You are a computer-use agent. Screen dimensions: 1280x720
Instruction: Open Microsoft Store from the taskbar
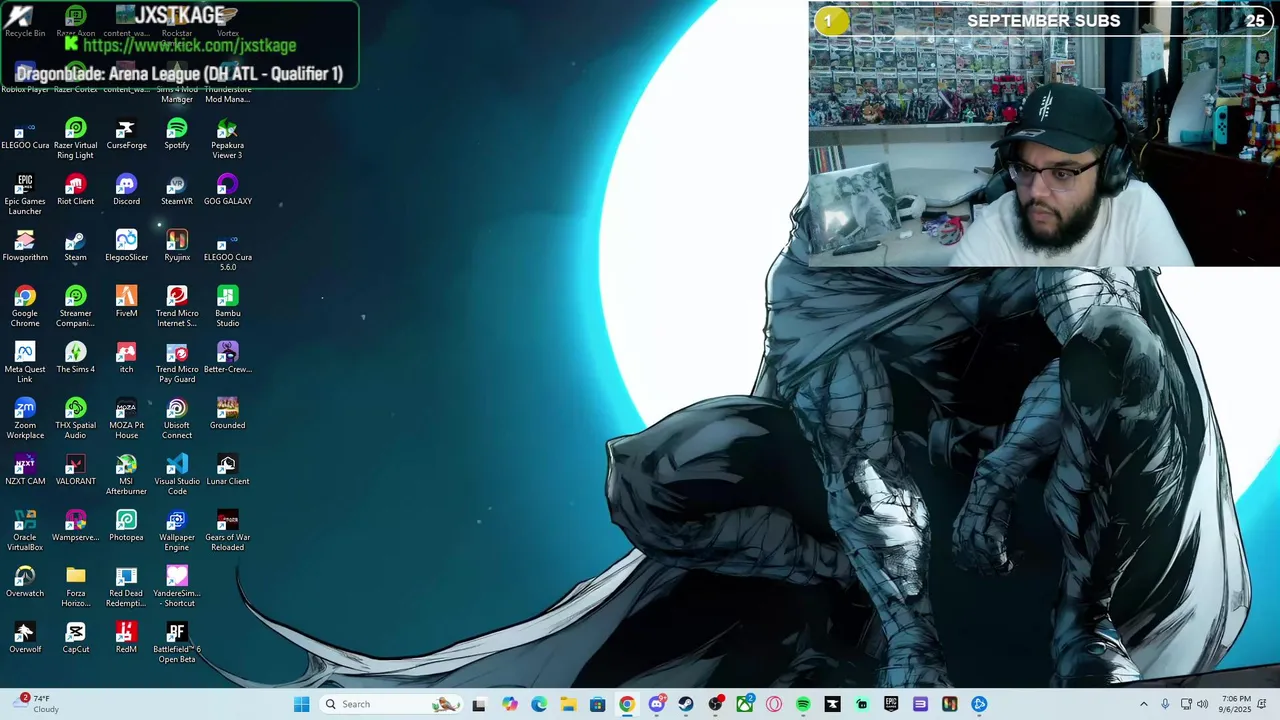pyautogui.click(x=597, y=704)
